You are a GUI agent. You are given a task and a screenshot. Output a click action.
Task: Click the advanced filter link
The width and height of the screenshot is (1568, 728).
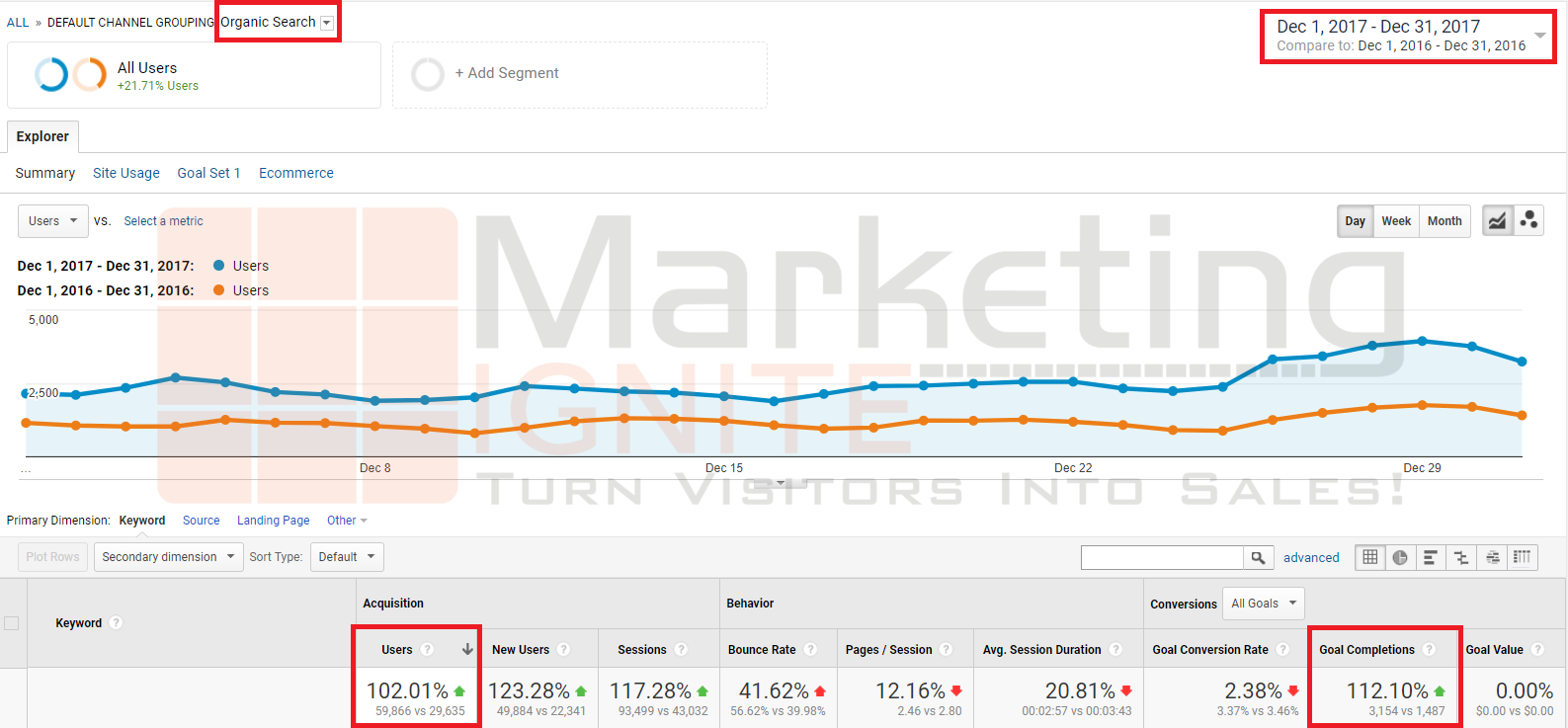(x=1311, y=558)
